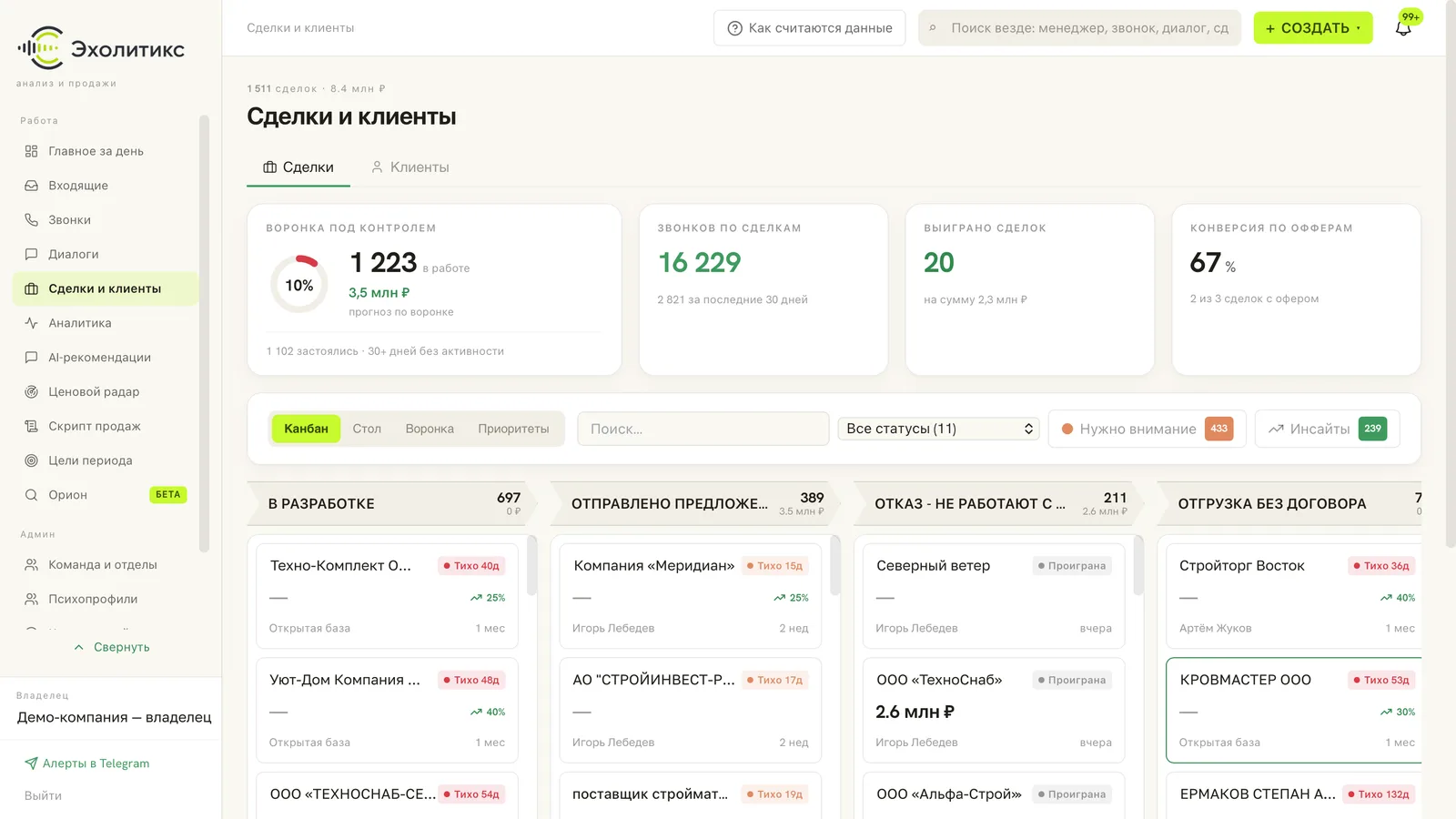Viewport: 1456px width, 819px height.
Task: Open Главное за день in sidebar
Action: pos(106,151)
